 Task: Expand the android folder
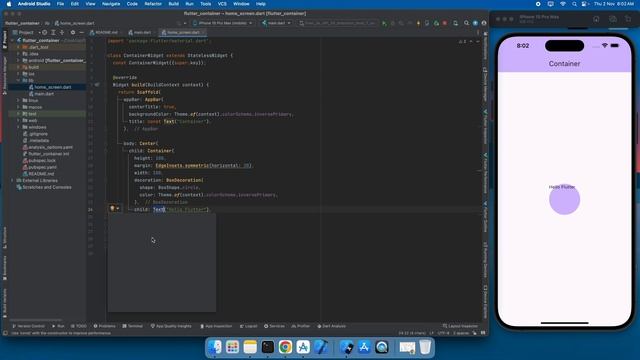pos(18,60)
